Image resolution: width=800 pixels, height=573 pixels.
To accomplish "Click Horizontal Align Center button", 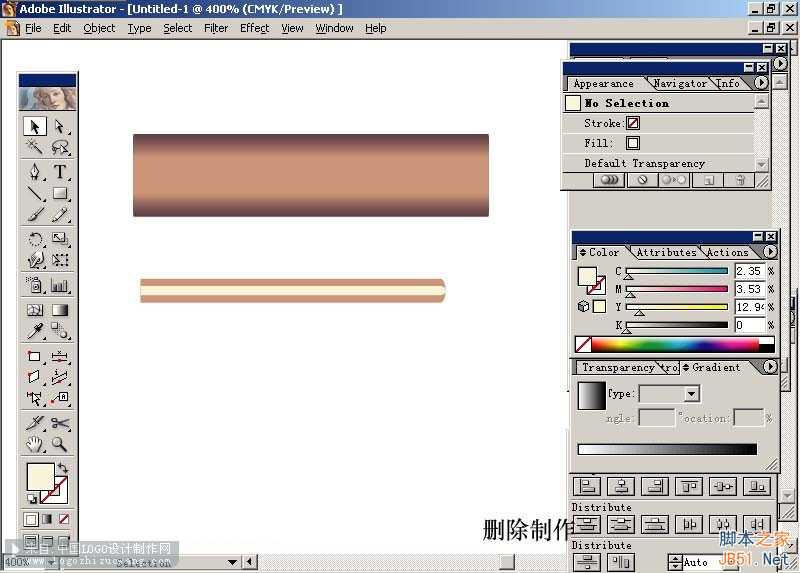I will (x=621, y=486).
